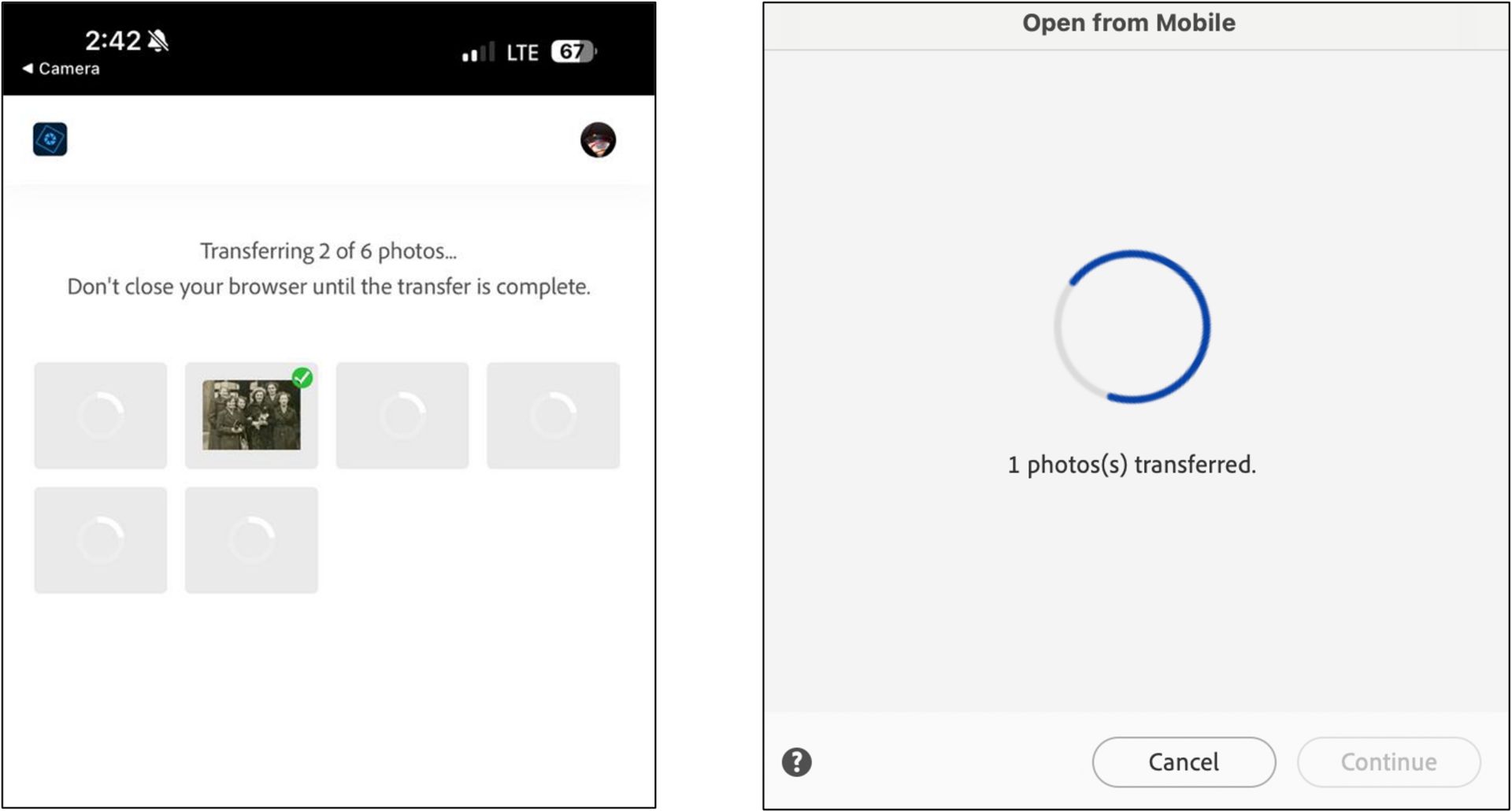Click the blue circular transfer progress spinner
This screenshot has height=811, width=1512.
[x=1132, y=327]
